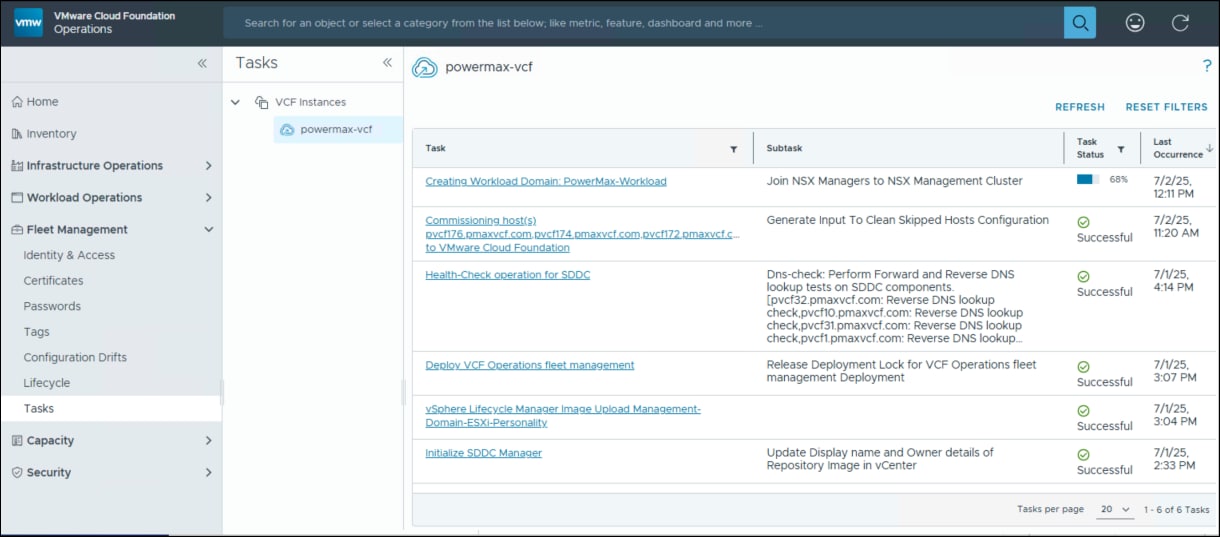Click the Fleet Management icon

[17, 230]
